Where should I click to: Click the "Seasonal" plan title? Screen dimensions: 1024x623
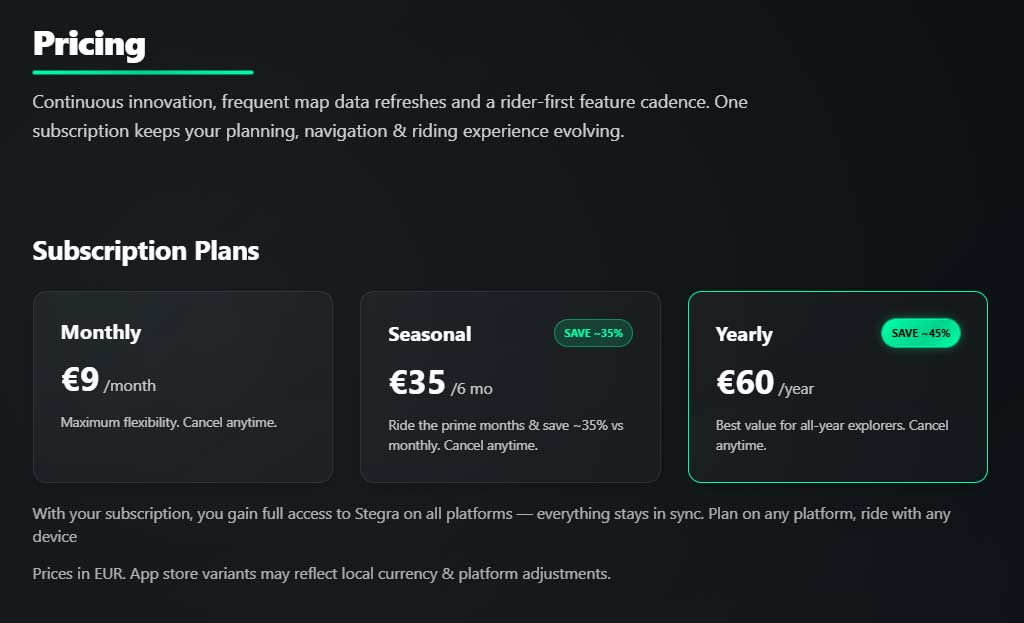pyautogui.click(x=430, y=334)
